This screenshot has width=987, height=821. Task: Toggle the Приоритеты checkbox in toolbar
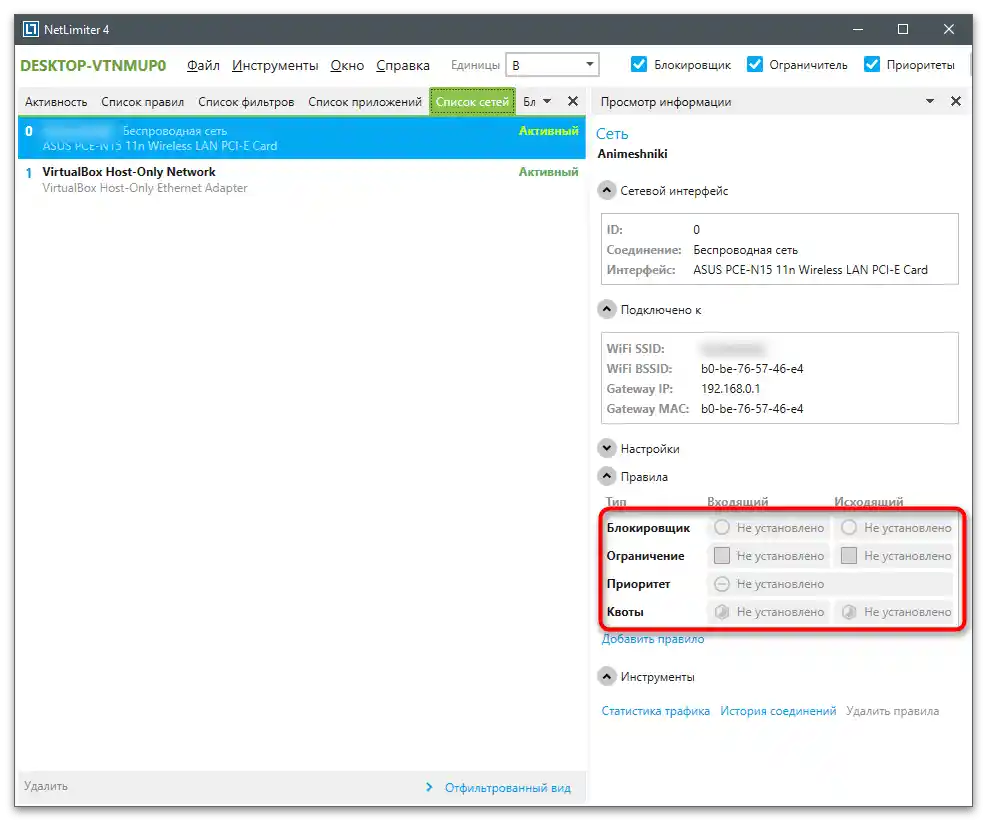click(x=872, y=64)
